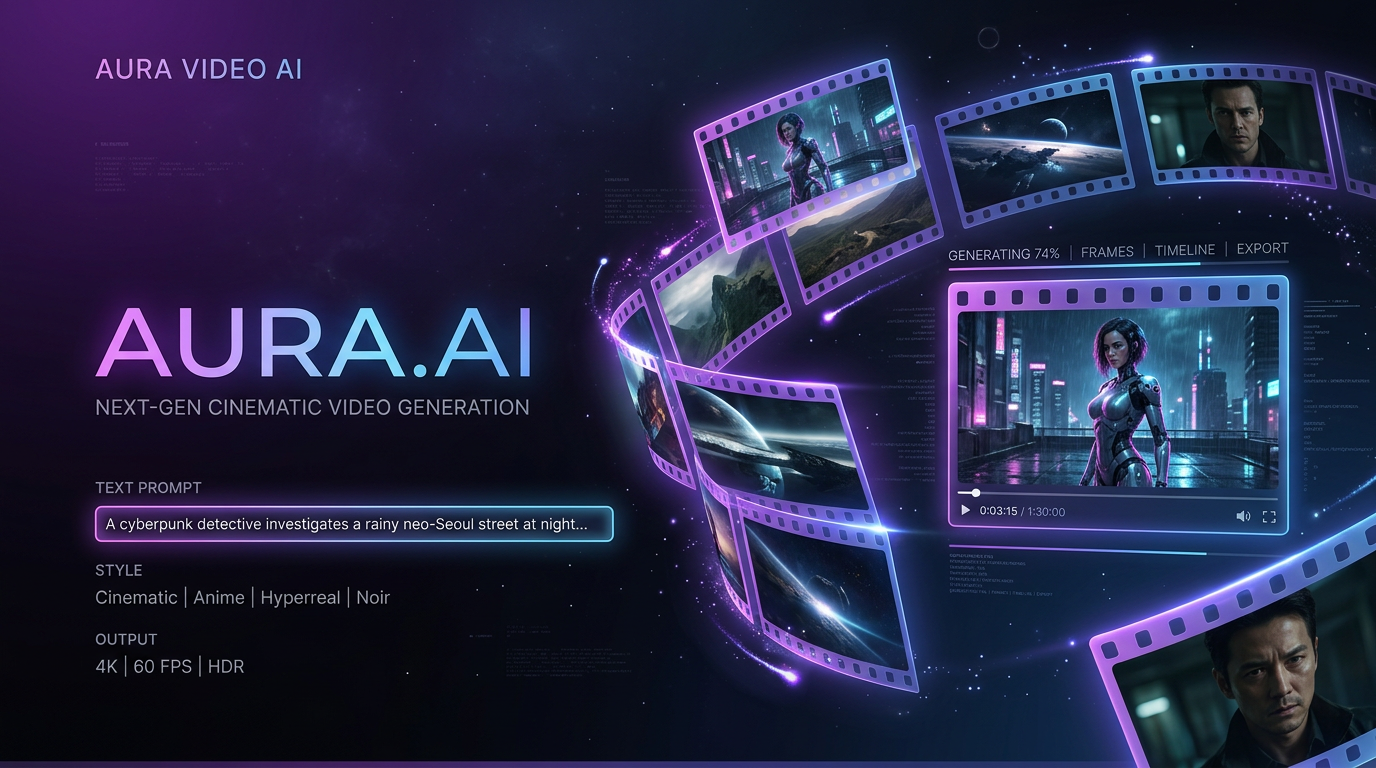1376x768 pixels.
Task: Select 4K output resolution
Action: (106, 666)
